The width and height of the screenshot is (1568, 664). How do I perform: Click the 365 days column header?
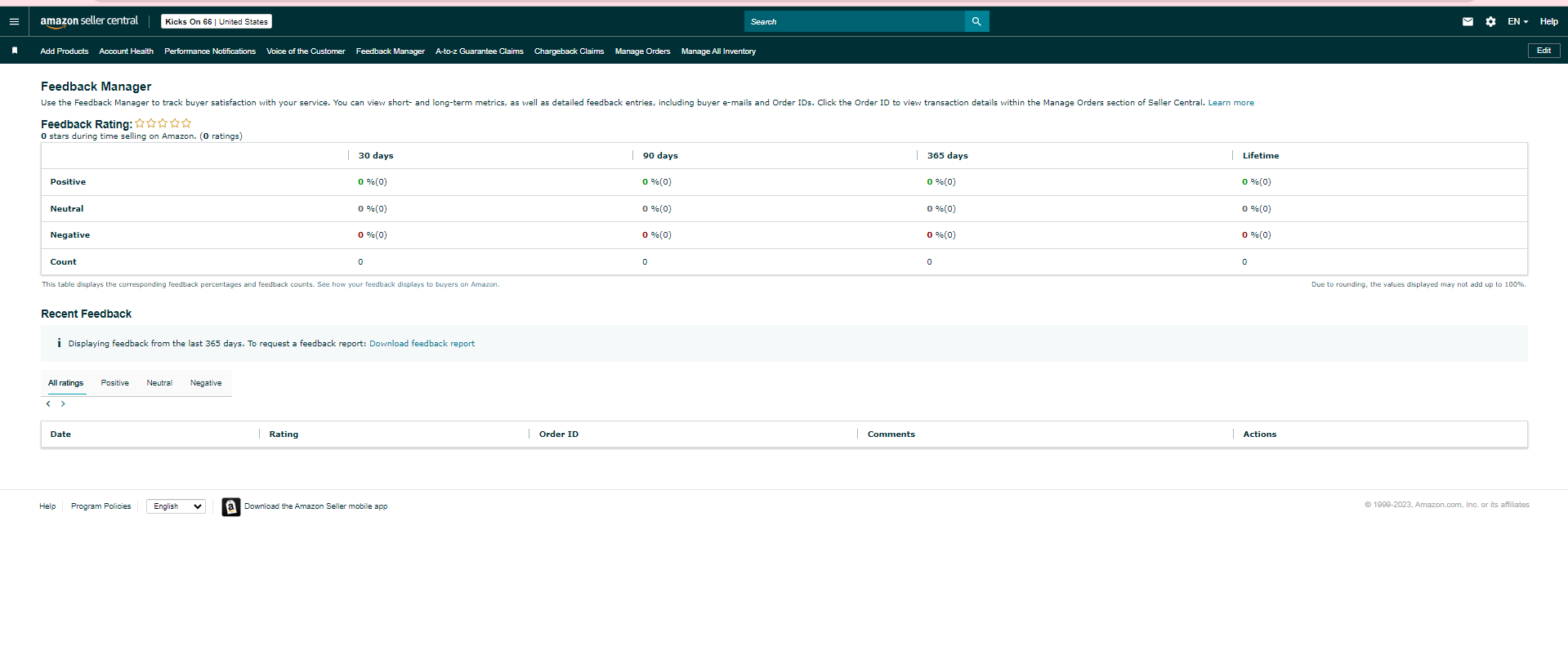948,155
